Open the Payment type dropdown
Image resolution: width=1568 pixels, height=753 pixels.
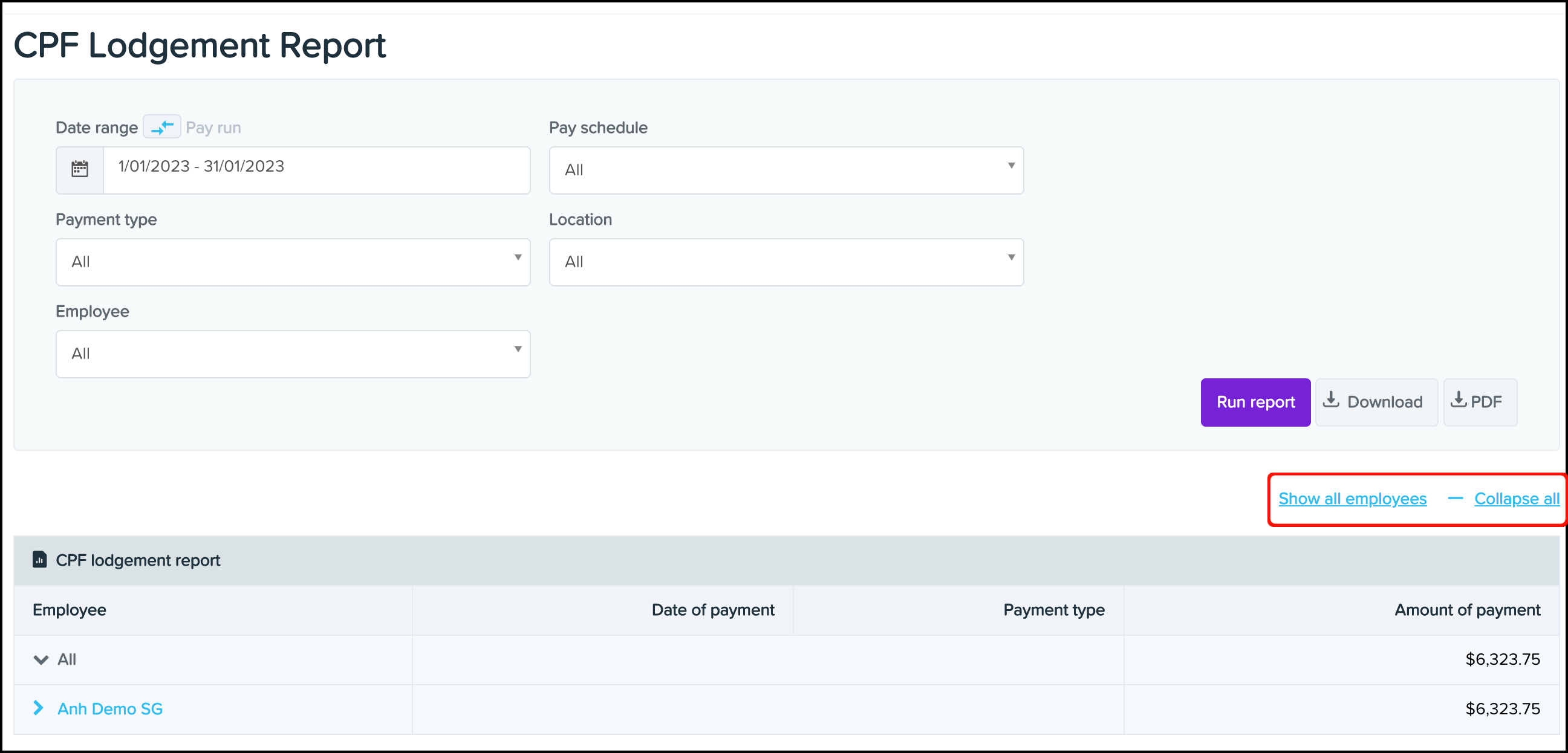click(293, 262)
